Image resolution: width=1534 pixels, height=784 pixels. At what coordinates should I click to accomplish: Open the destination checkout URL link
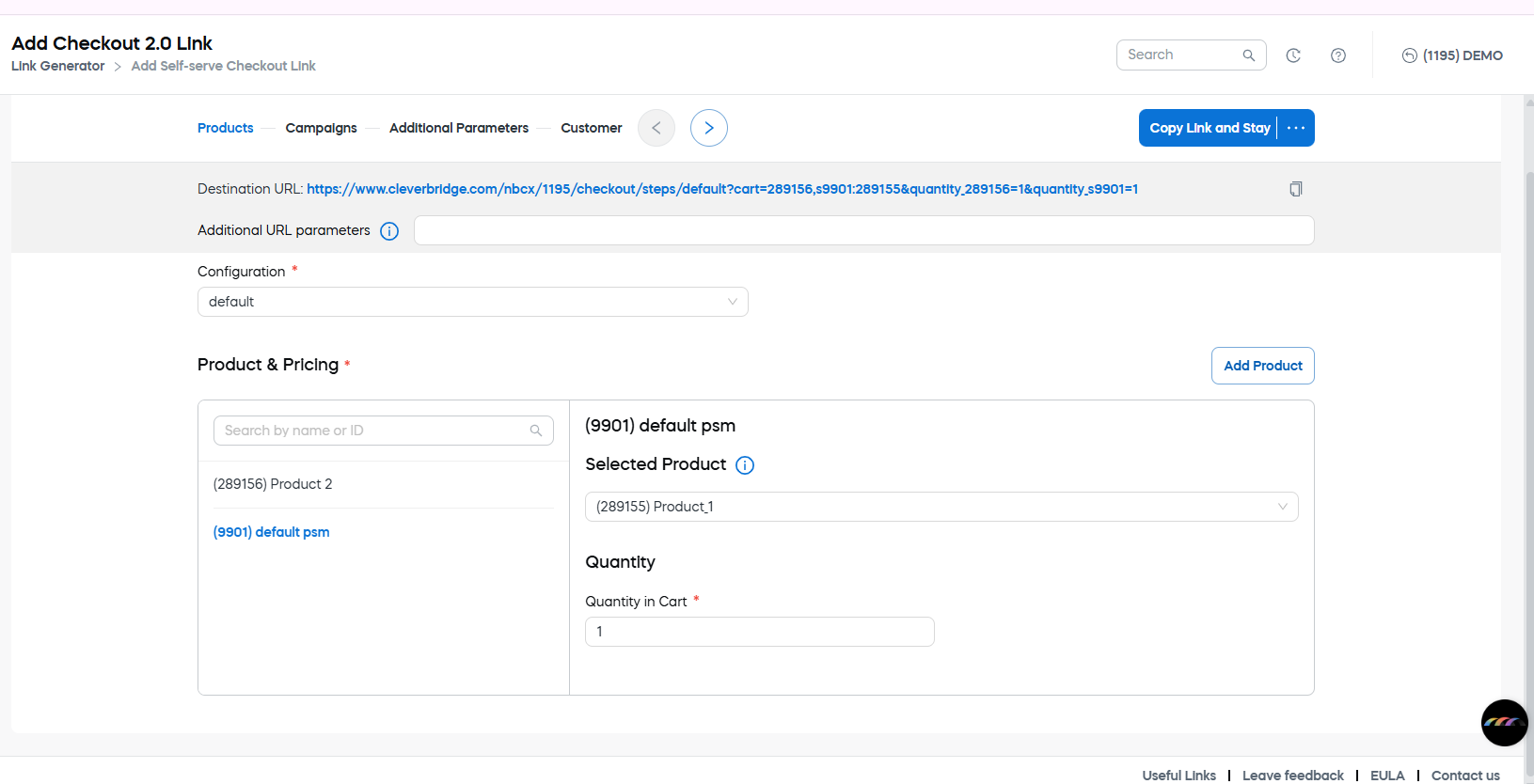click(721, 189)
